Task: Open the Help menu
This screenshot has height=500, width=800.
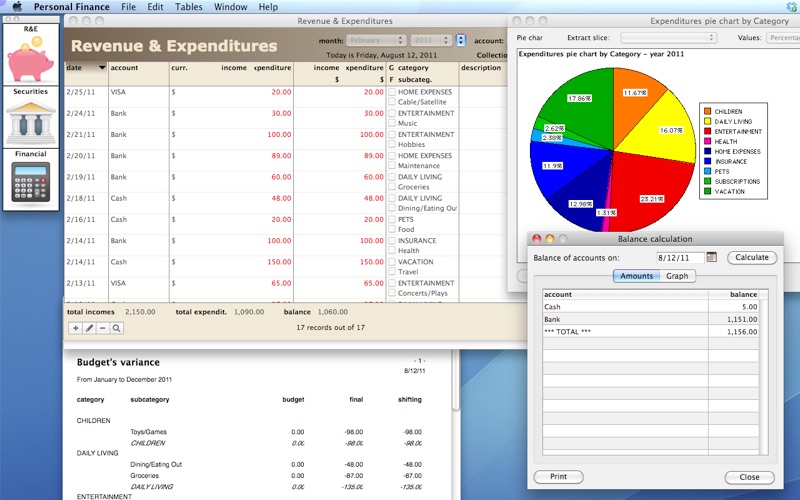Action: point(268,7)
